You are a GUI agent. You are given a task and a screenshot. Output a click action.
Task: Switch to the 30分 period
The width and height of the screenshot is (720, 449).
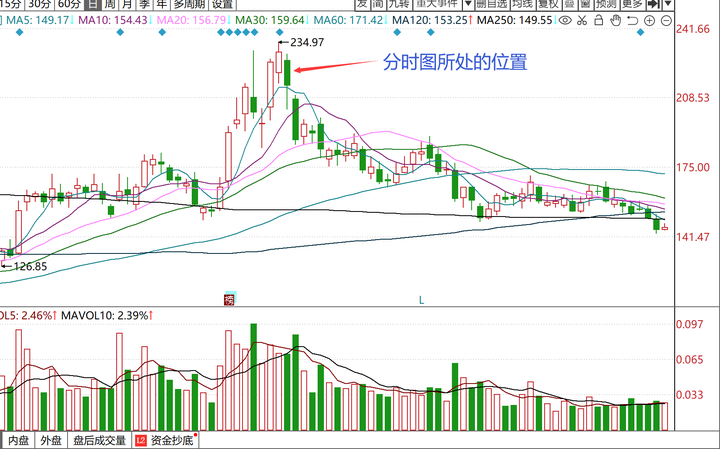pyautogui.click(x=39, y=4)
